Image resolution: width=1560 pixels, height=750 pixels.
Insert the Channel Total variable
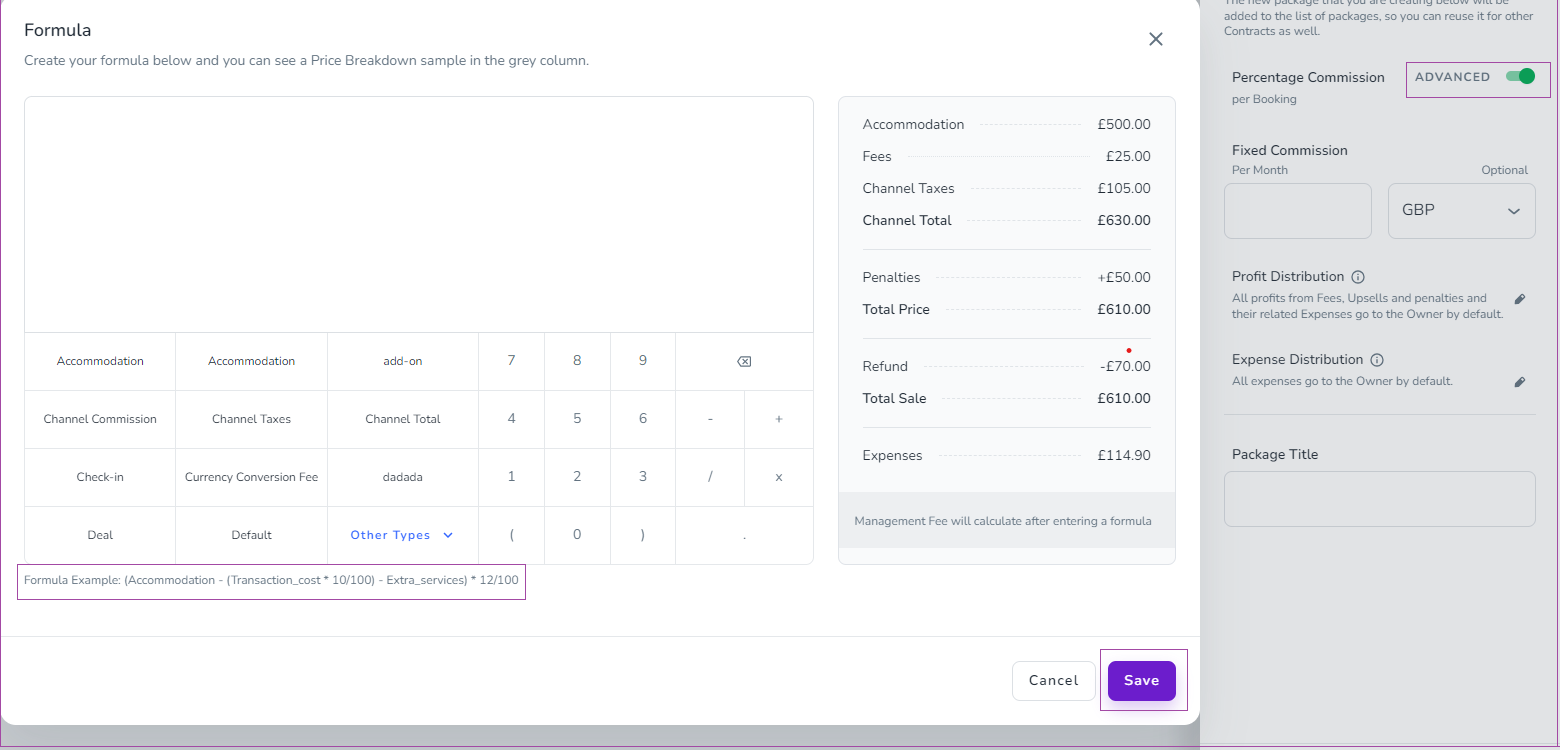pyautogui.click(x=403, y=420)
